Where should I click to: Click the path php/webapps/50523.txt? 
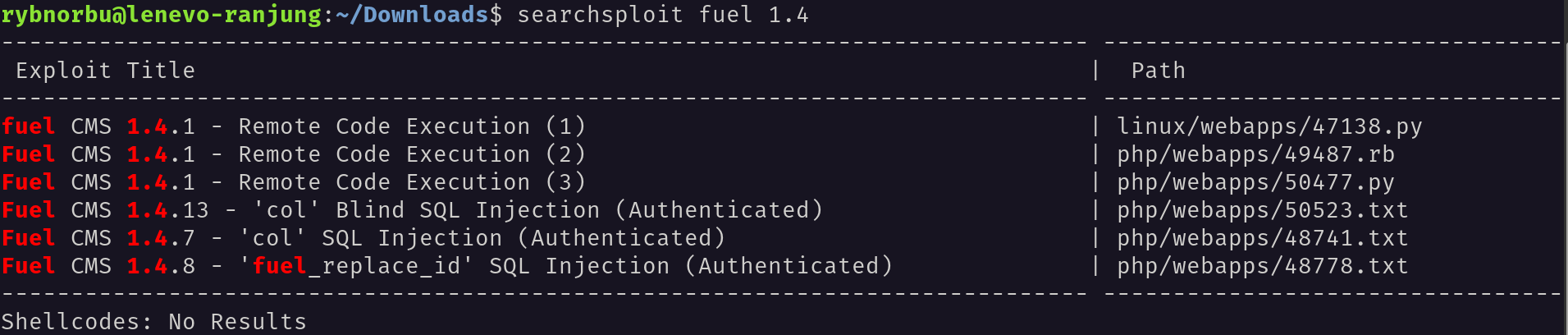(x=1263, y=210)
